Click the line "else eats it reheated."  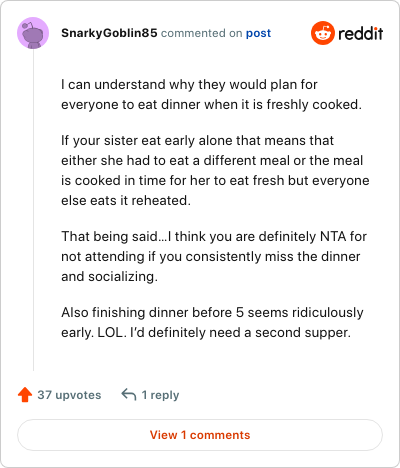(x=126, y=201)
